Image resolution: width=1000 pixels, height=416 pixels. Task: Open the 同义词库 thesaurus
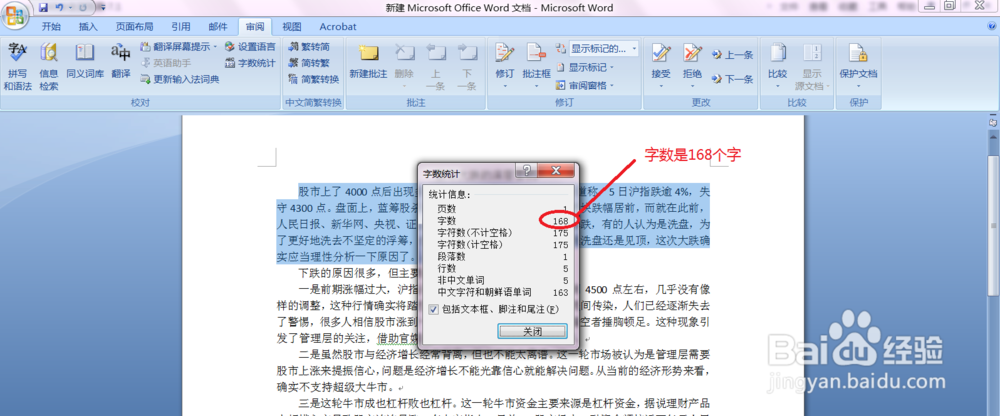click(85, 61)
